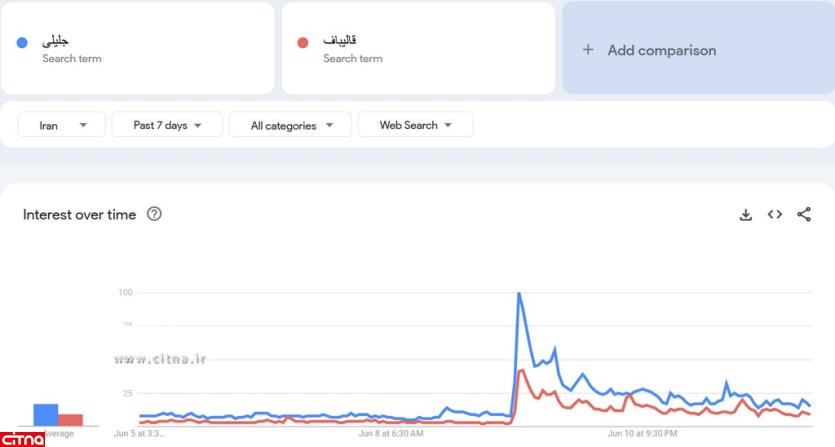Edit the second search term قالیباف
This screenshot has height=447, width=835.
pos(340,42)
